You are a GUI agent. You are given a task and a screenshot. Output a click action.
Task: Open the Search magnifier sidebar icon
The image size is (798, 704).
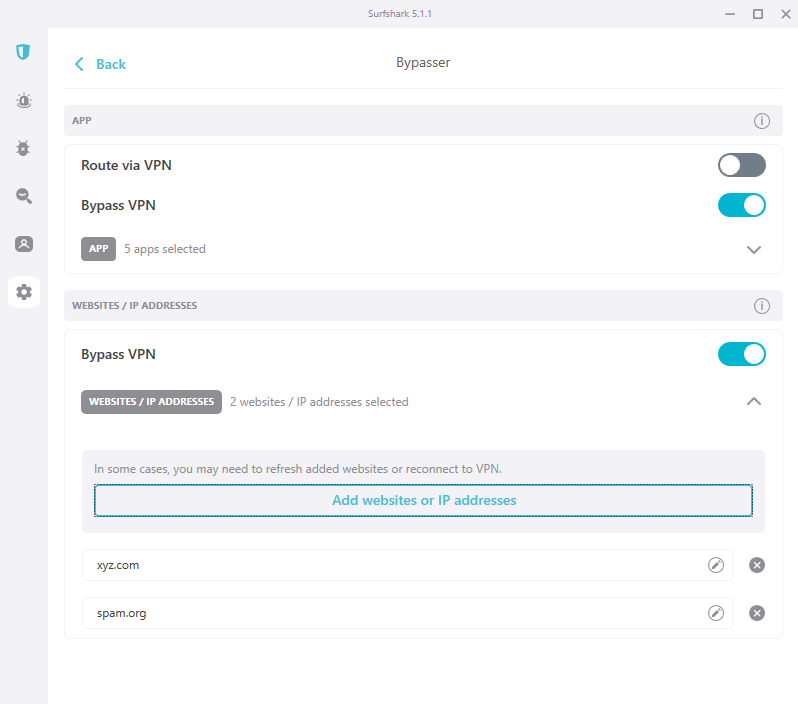[23, 196]
